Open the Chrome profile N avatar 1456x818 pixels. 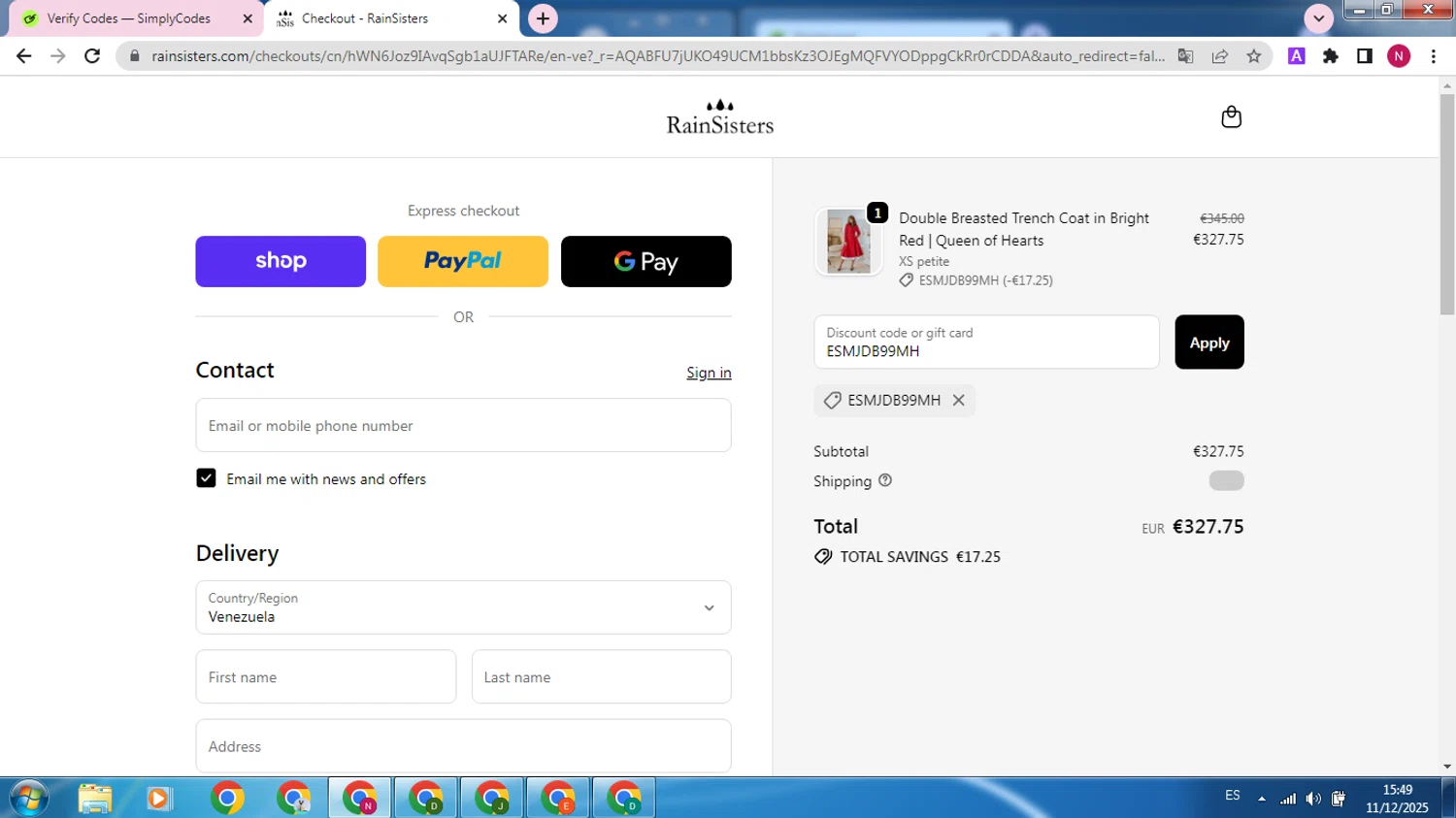pos(1399,56)
